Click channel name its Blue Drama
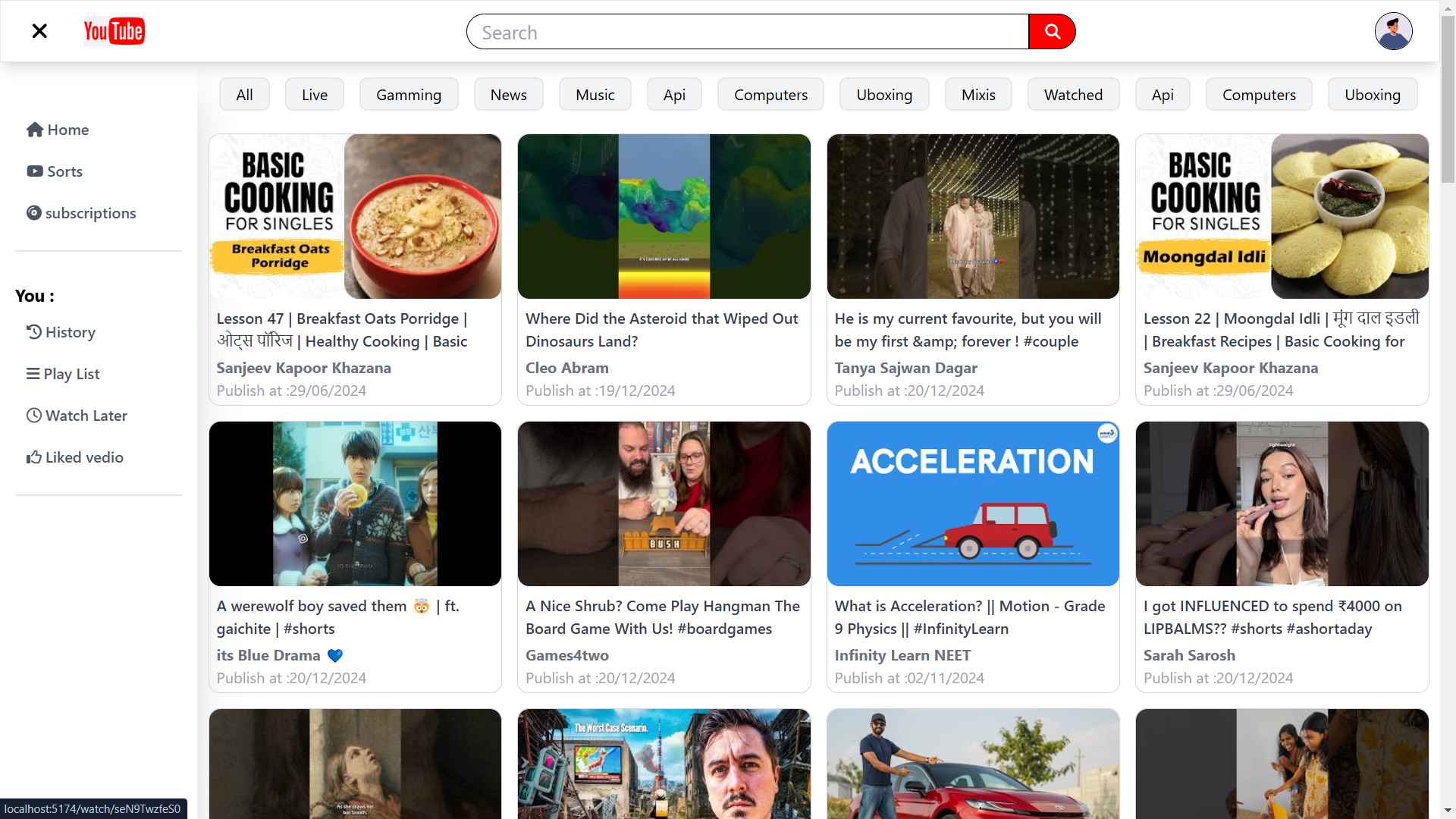 coord(279,655)
